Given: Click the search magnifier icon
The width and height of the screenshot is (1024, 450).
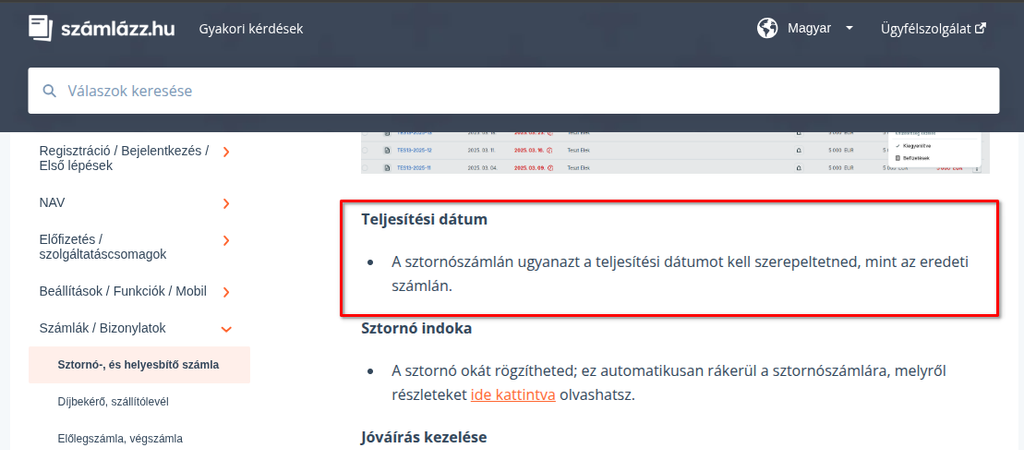Looking at the screenshot, I should click(49, 91).
